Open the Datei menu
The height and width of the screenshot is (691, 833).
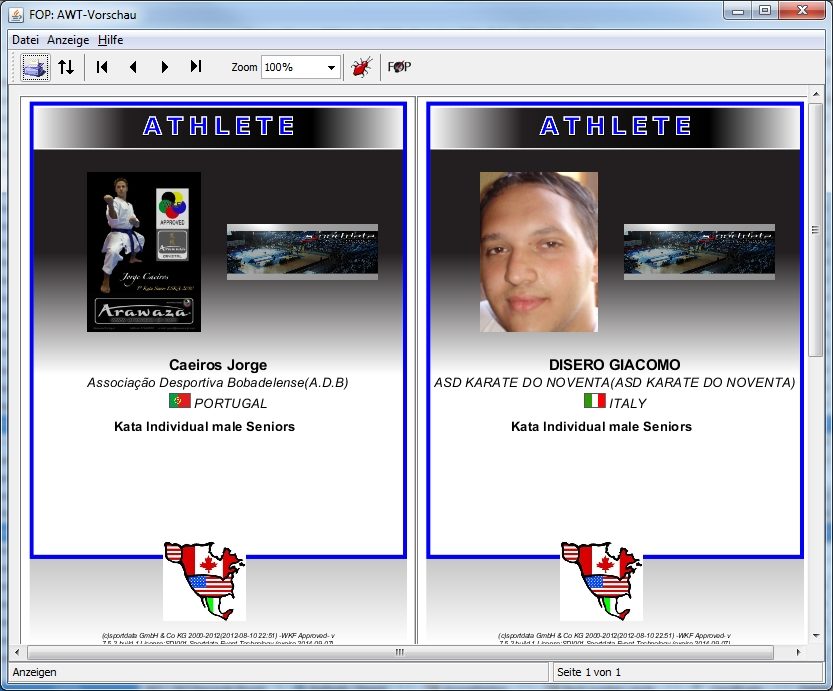[26, 40]
